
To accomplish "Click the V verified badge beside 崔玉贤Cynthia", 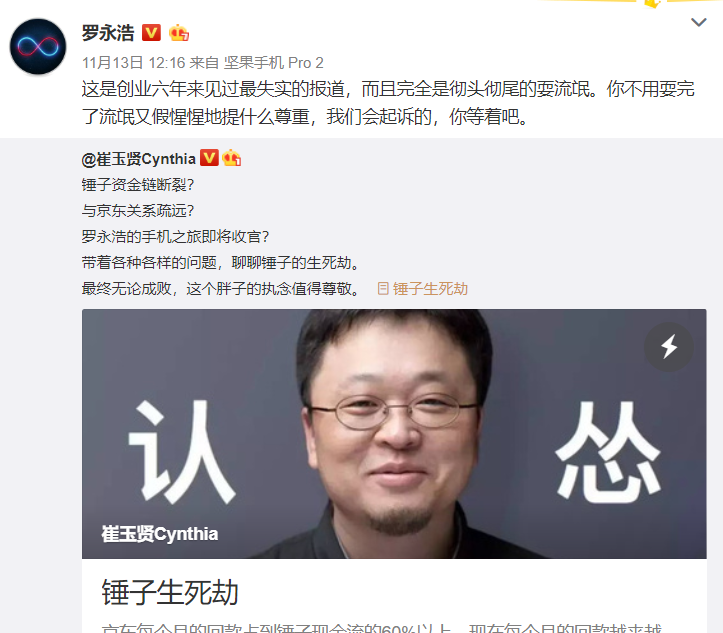I will (209, 158).
